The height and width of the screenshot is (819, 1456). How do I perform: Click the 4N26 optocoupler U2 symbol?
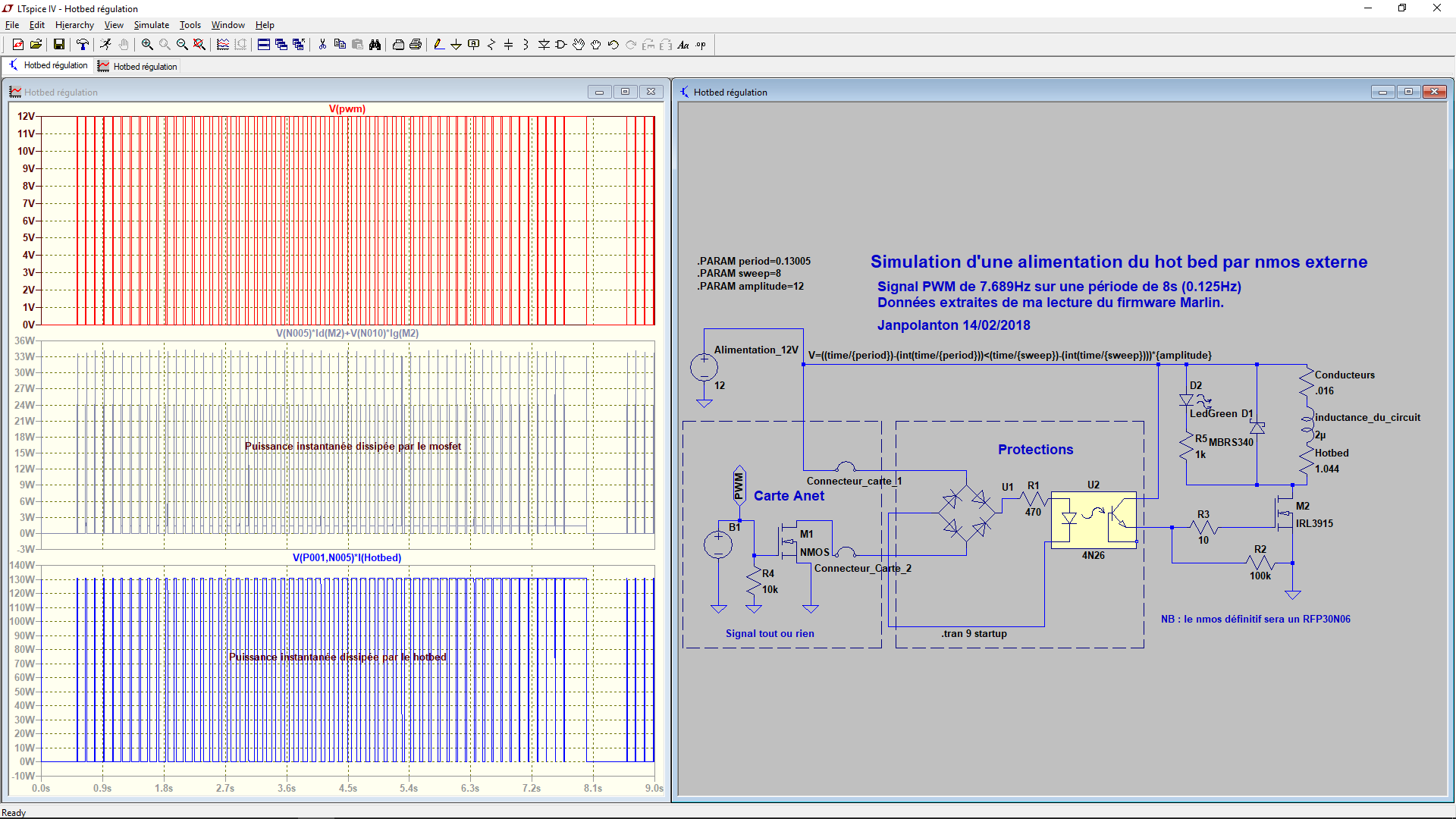click(x=1093, y=519)
